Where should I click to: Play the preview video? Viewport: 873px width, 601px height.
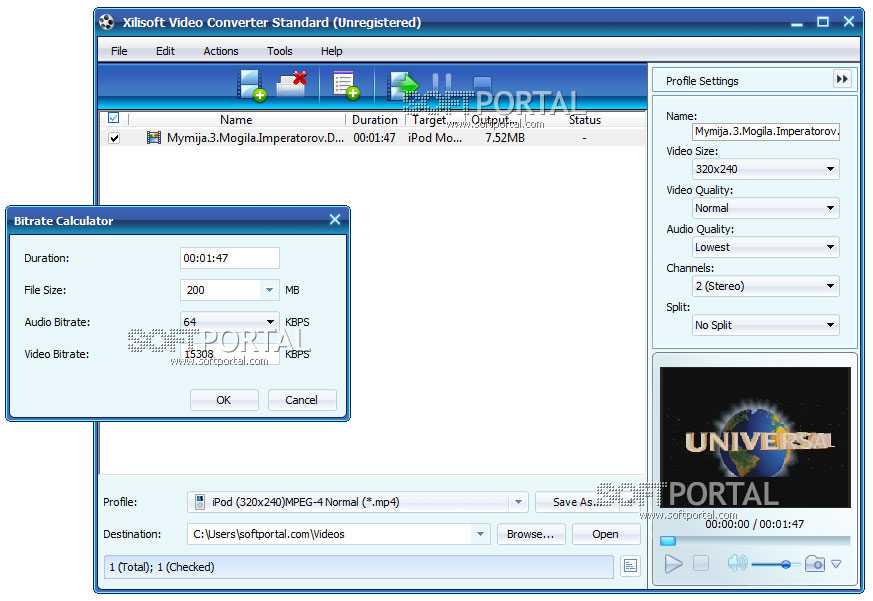[x=673, y=564]
